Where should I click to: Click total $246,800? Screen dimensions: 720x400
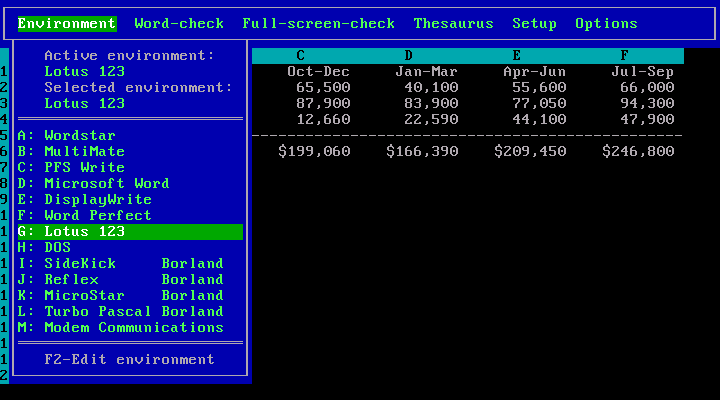pos(638,152)
